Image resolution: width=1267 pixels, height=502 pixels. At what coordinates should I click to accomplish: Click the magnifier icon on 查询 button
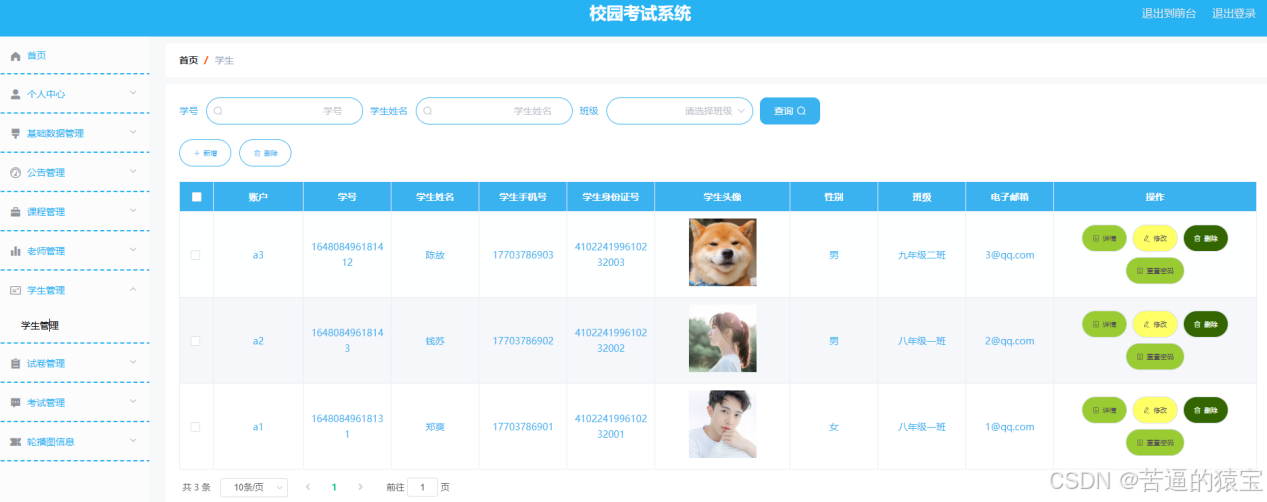tap(801, 111)
